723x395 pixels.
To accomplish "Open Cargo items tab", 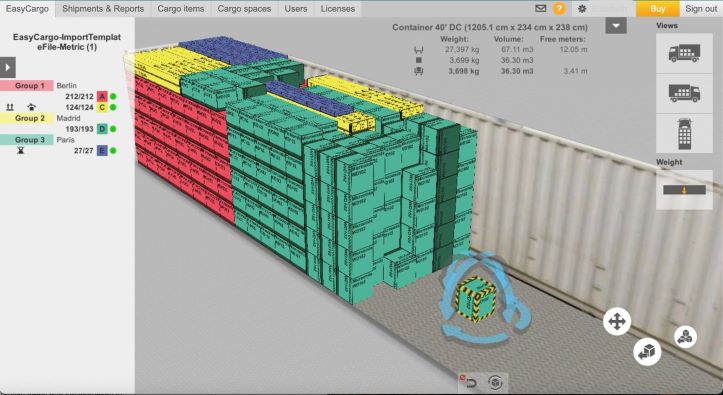I will tap(181, 8).
